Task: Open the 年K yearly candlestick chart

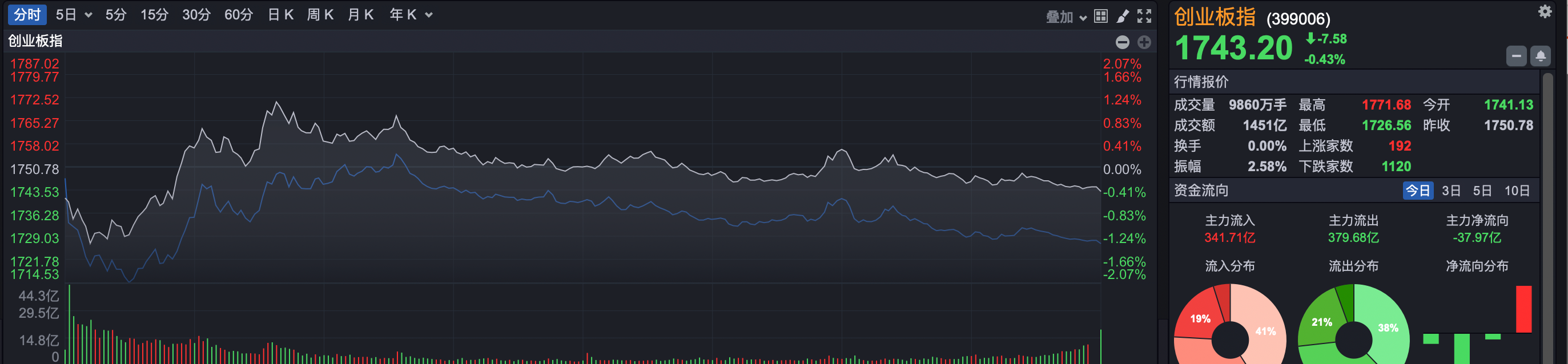Action: tap(403, 15)
